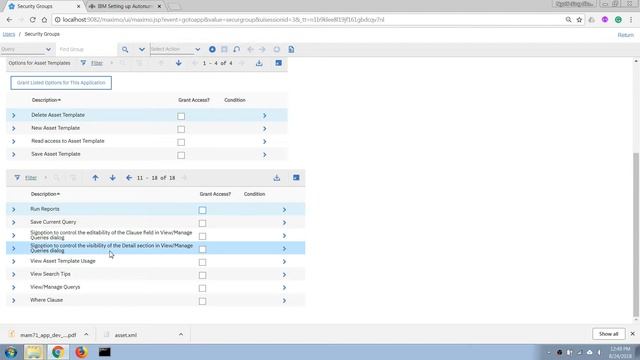Screen dimensions: 640x360
Task: Click the New Group plus icon
Action: click(212, 49)
